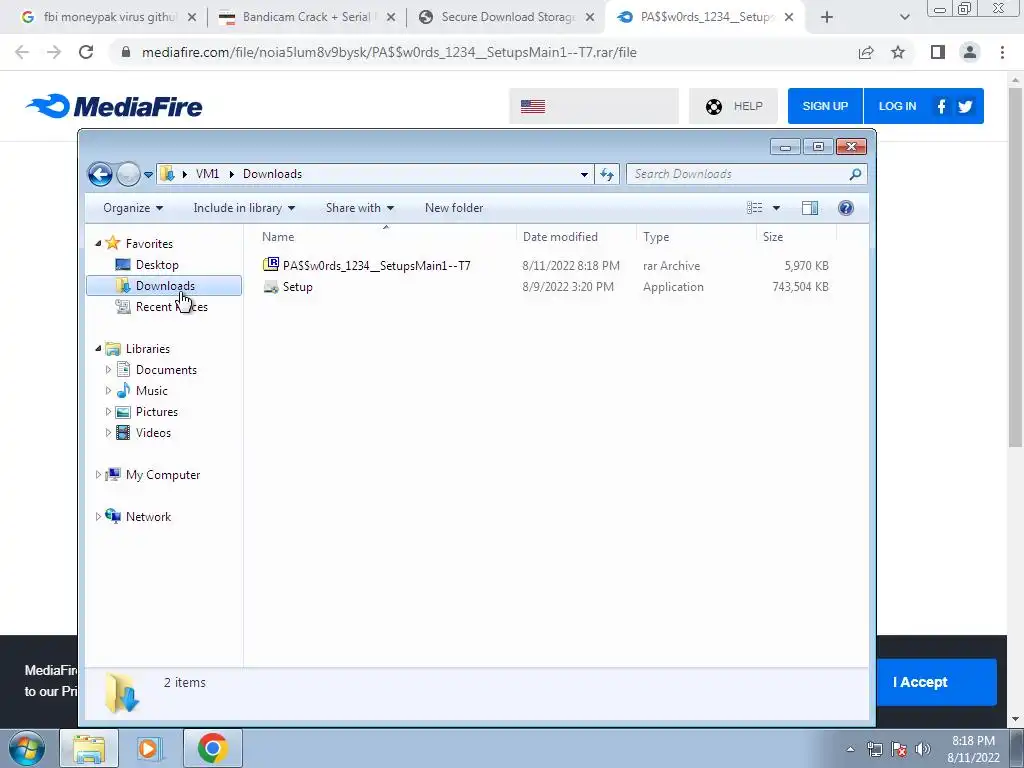Click the Twitter login icon
Image resolution: width=1024 pixels, height=768 pixels.
[965, 106]
